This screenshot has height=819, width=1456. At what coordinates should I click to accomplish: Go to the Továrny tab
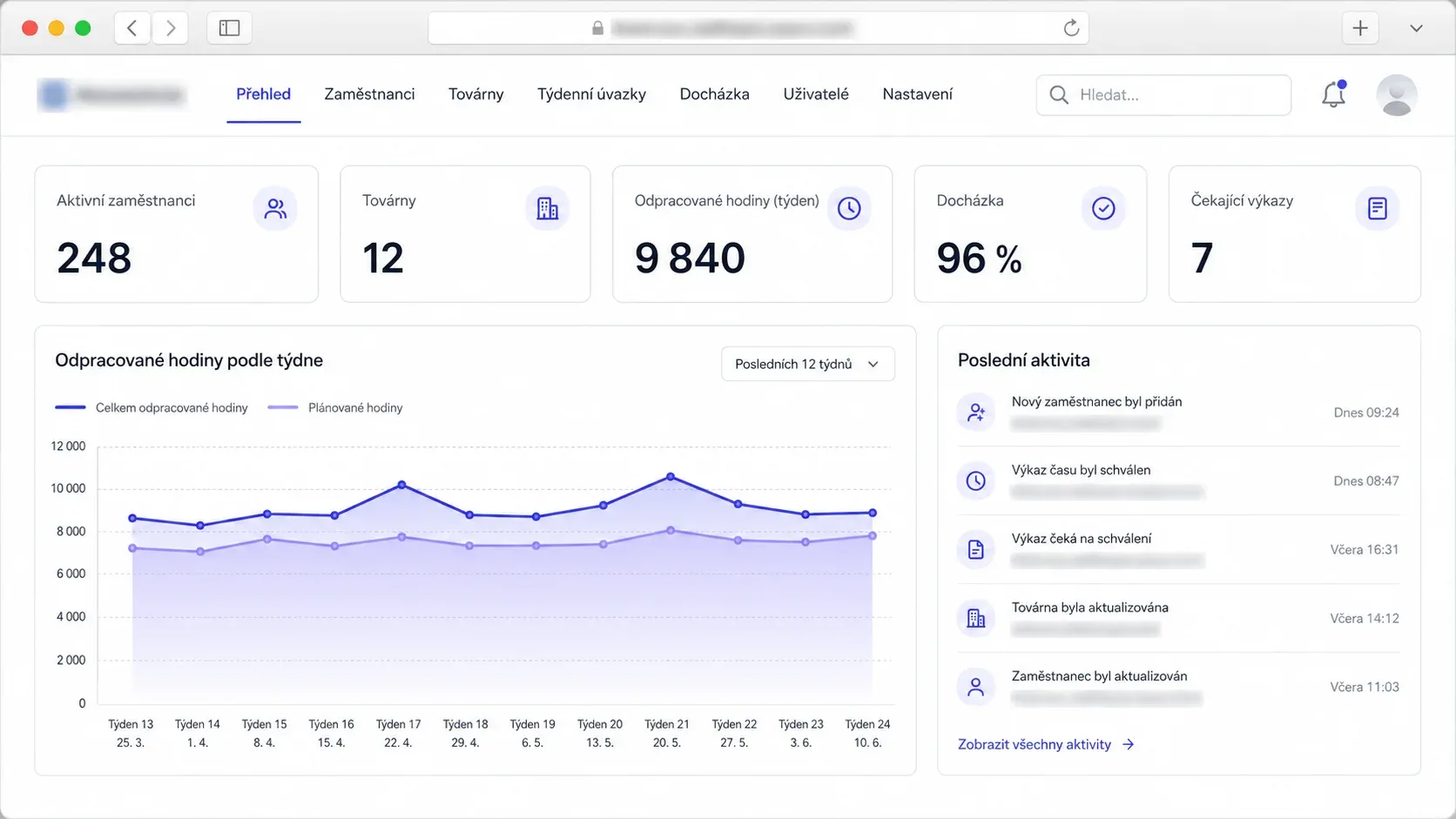pyautogui.click(x=475, y=94)
